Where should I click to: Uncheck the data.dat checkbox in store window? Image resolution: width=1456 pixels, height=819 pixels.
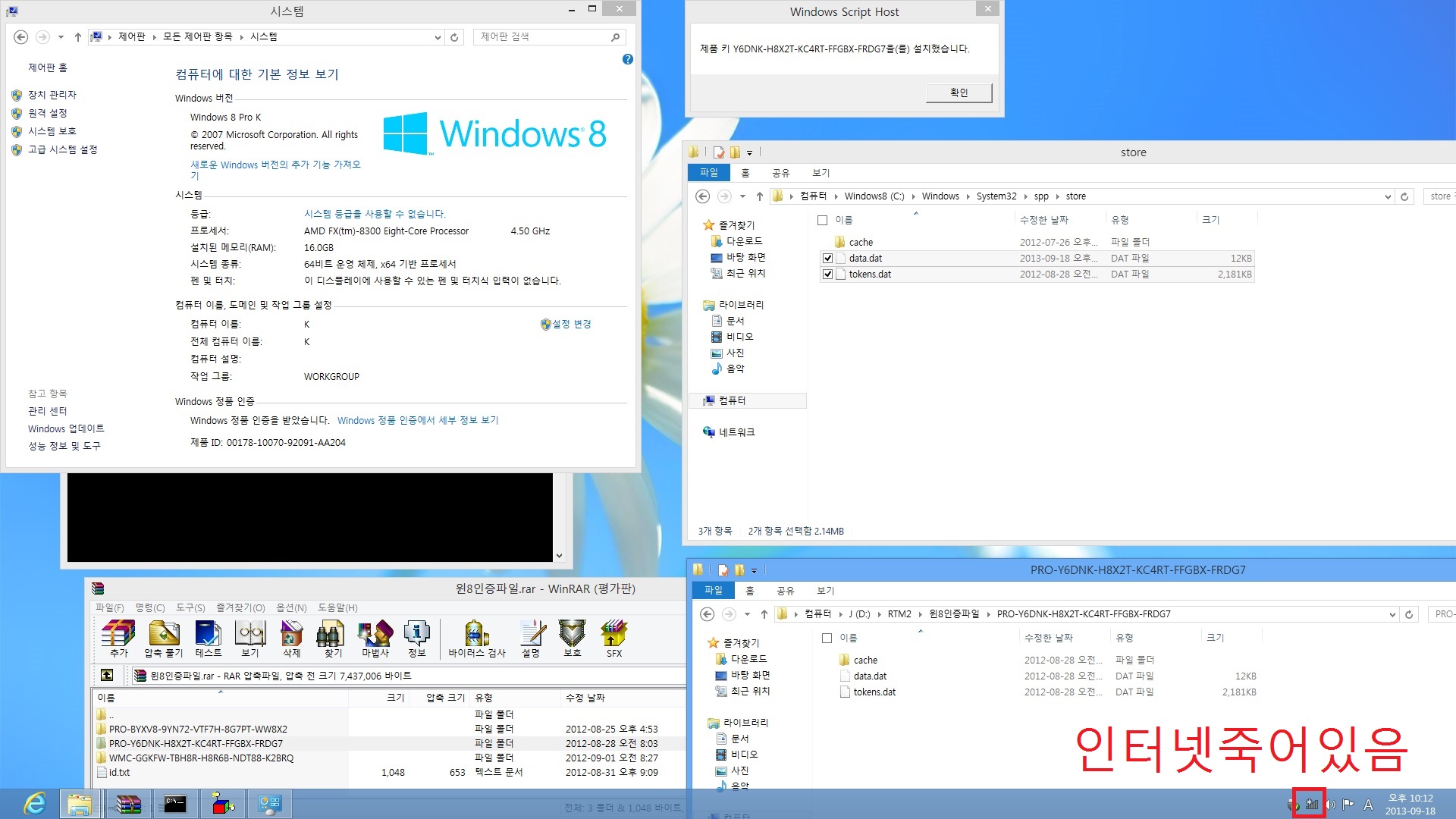point(827,259)
